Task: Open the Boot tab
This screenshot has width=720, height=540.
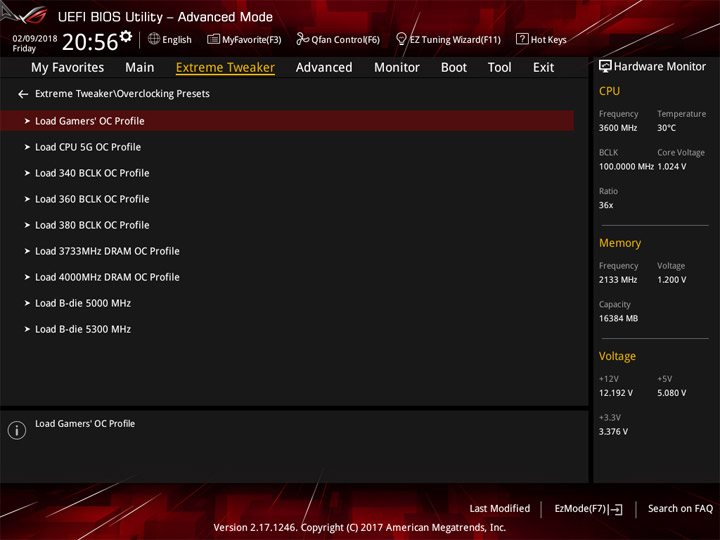Action: [x=454, y=68]
